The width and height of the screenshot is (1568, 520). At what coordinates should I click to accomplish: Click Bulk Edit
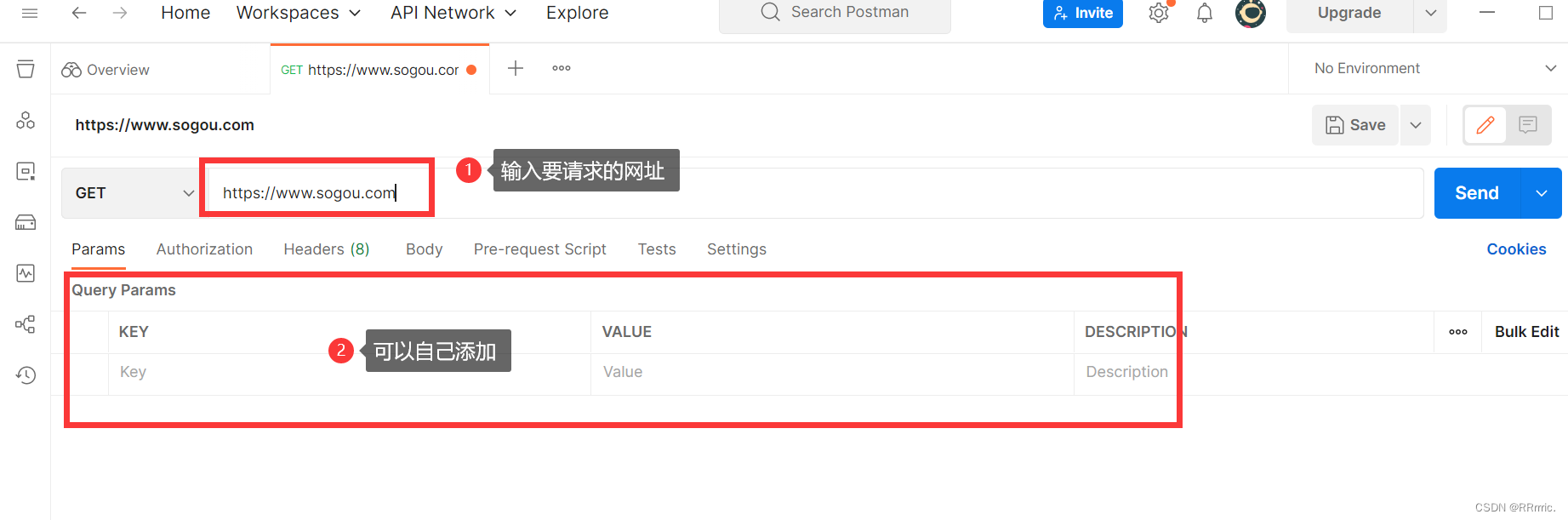point(1527,332)
